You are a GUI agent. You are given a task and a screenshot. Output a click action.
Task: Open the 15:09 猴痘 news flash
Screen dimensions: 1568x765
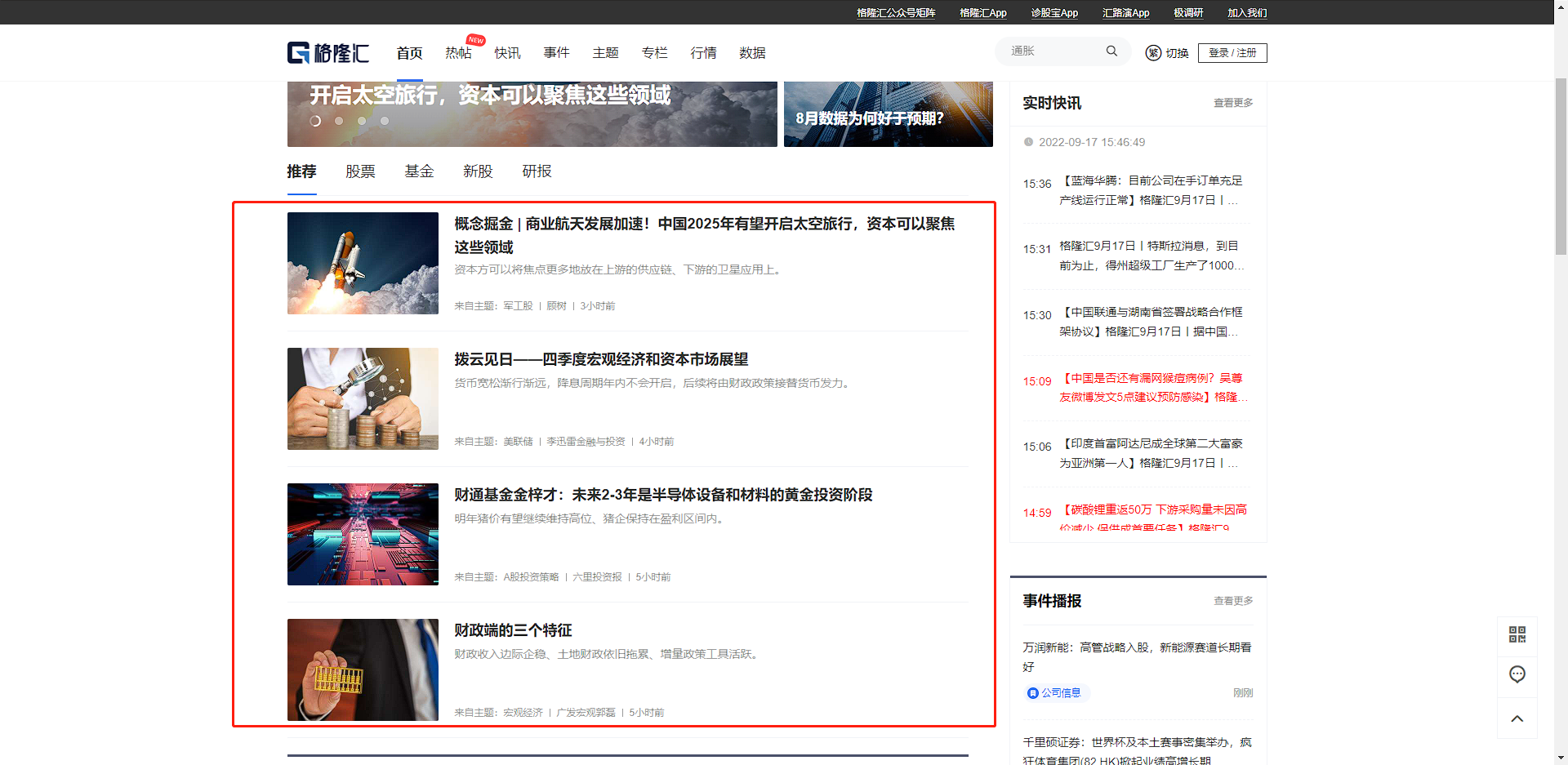pyautogui.click(x=1152, y=388)
